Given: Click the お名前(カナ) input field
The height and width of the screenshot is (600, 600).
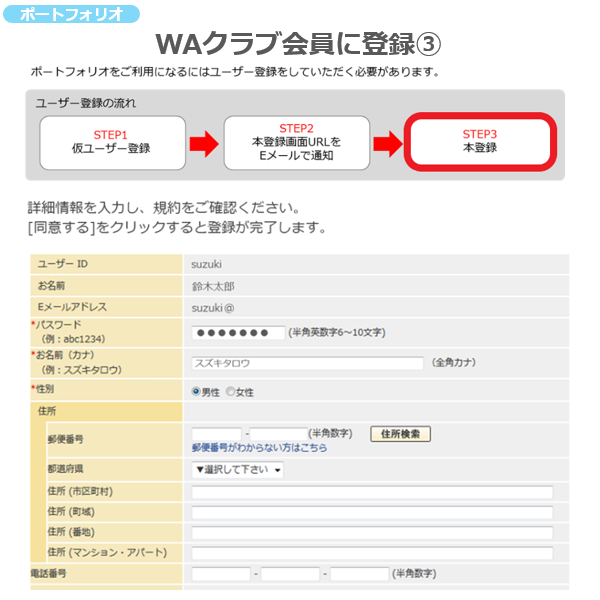Looking at the screenshot, I should coord(307,363).
